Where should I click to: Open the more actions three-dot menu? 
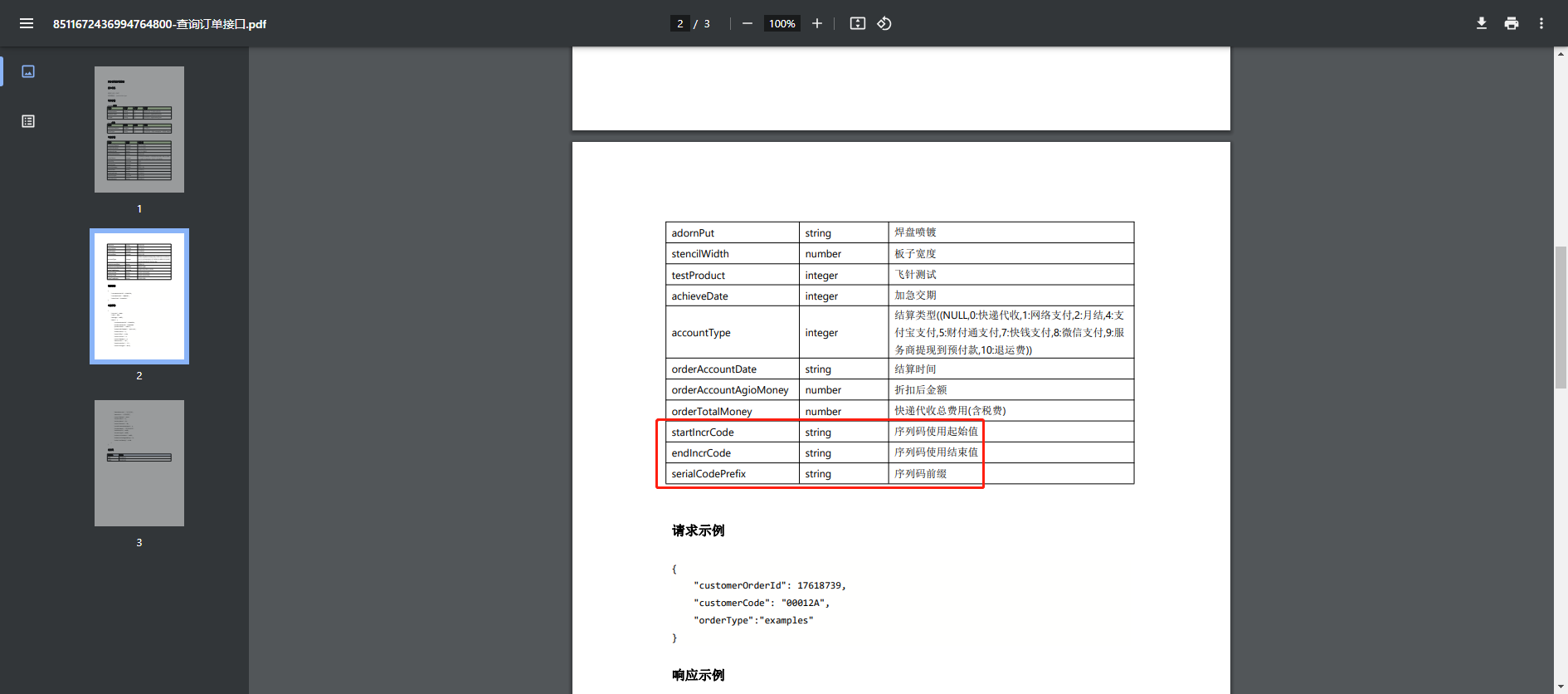pyautogui.click(x=1541, y=23)
